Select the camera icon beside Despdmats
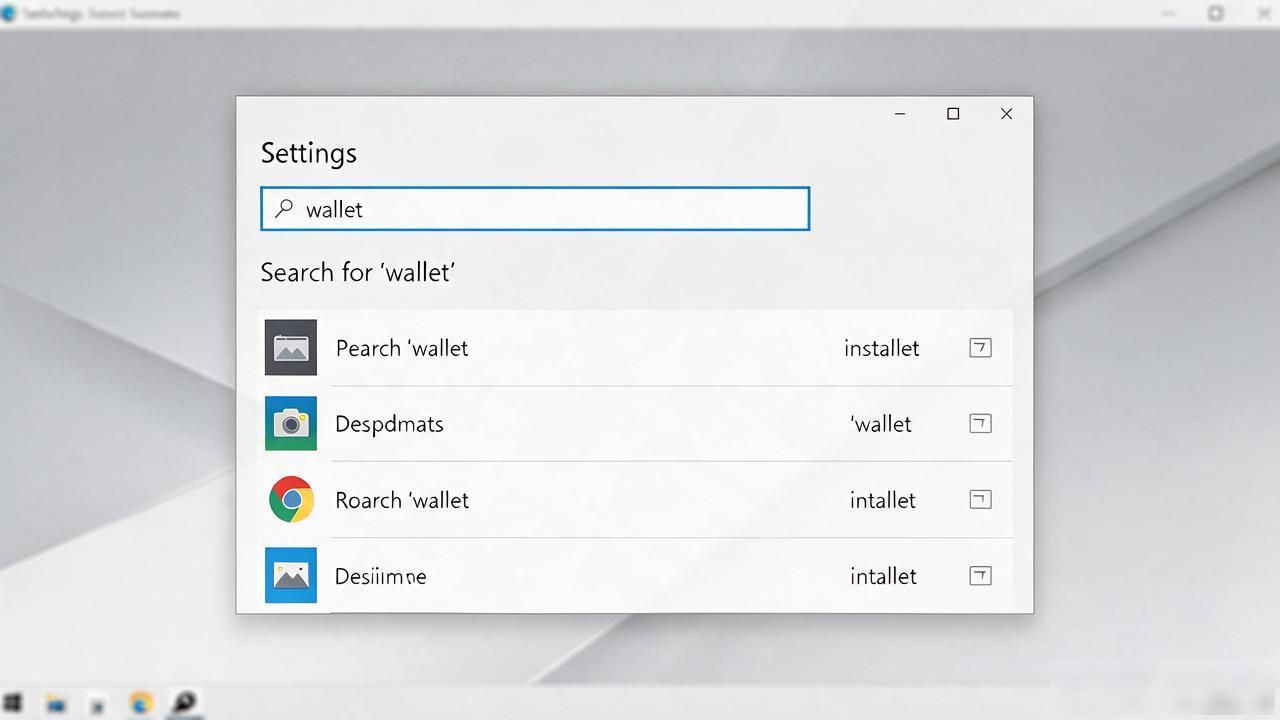Image resolution: width=1280 pixels, height=720 pixels. 291,424
